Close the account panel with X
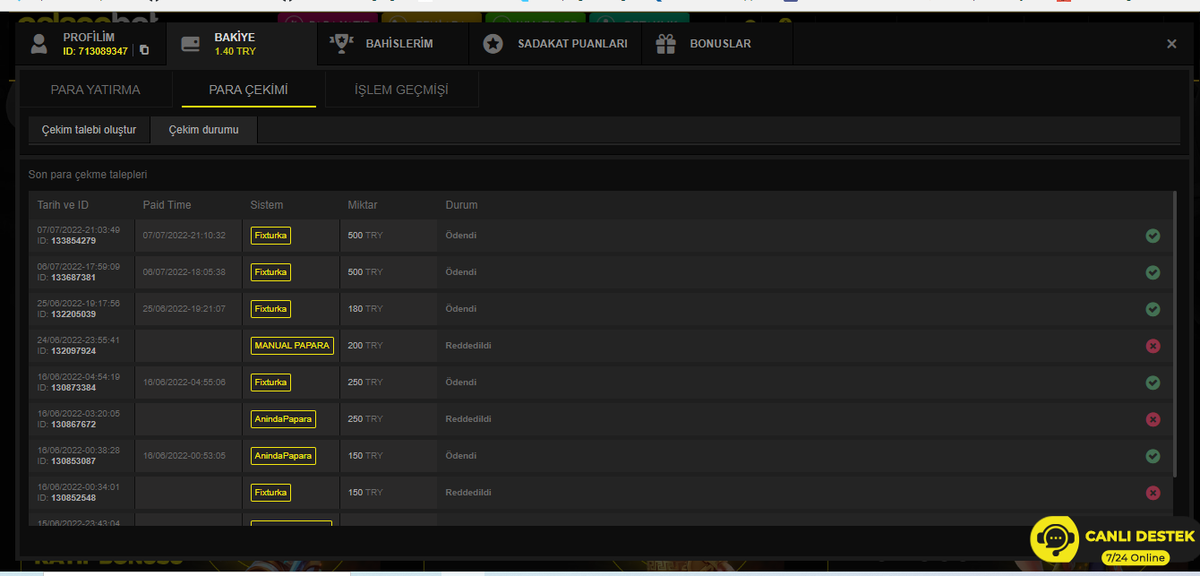1200x576 pixels. (x=1171, y=44)
